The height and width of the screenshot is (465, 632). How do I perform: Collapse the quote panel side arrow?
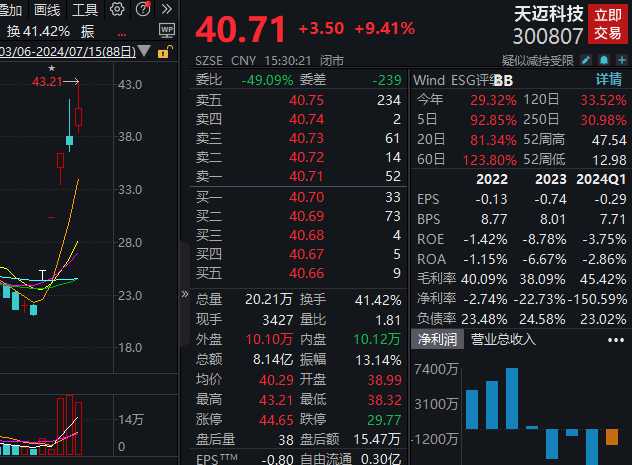click(185, 294)
